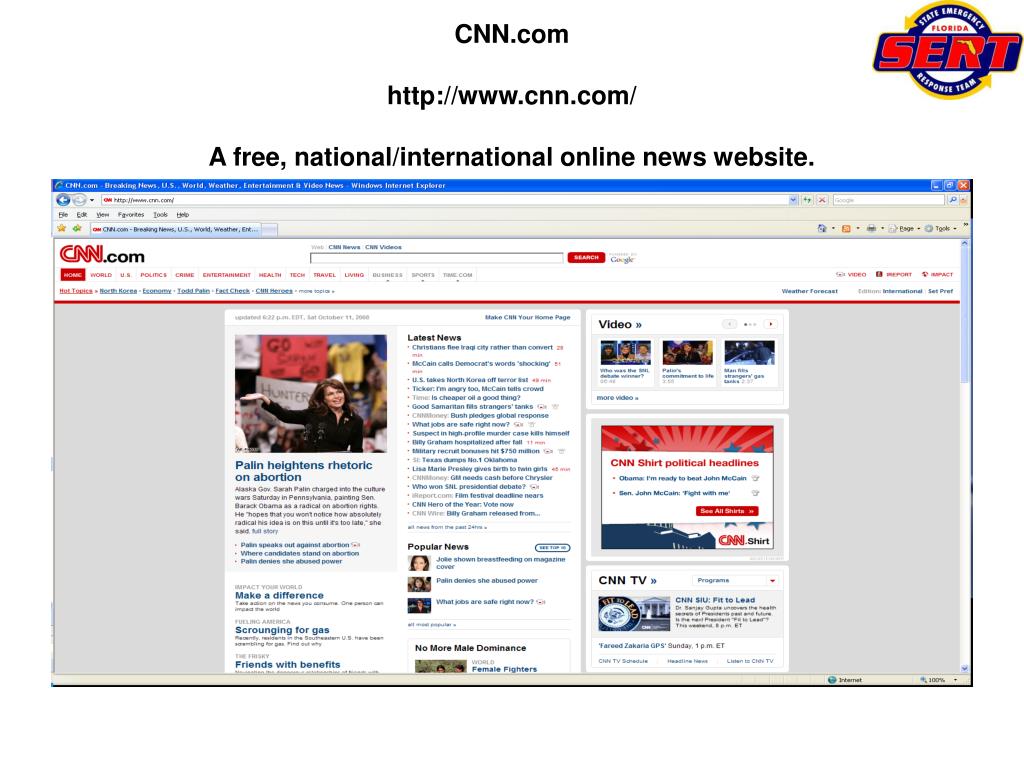Click the browser Back arrow button

click(63, 200)
